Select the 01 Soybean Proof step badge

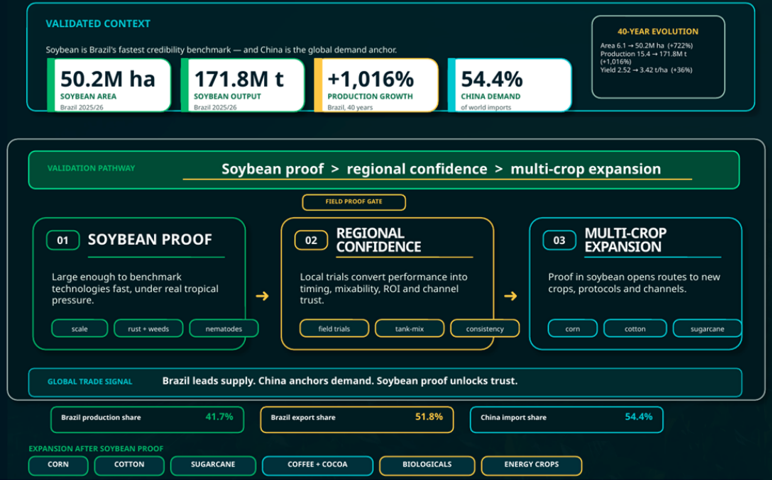coord(63,240)
